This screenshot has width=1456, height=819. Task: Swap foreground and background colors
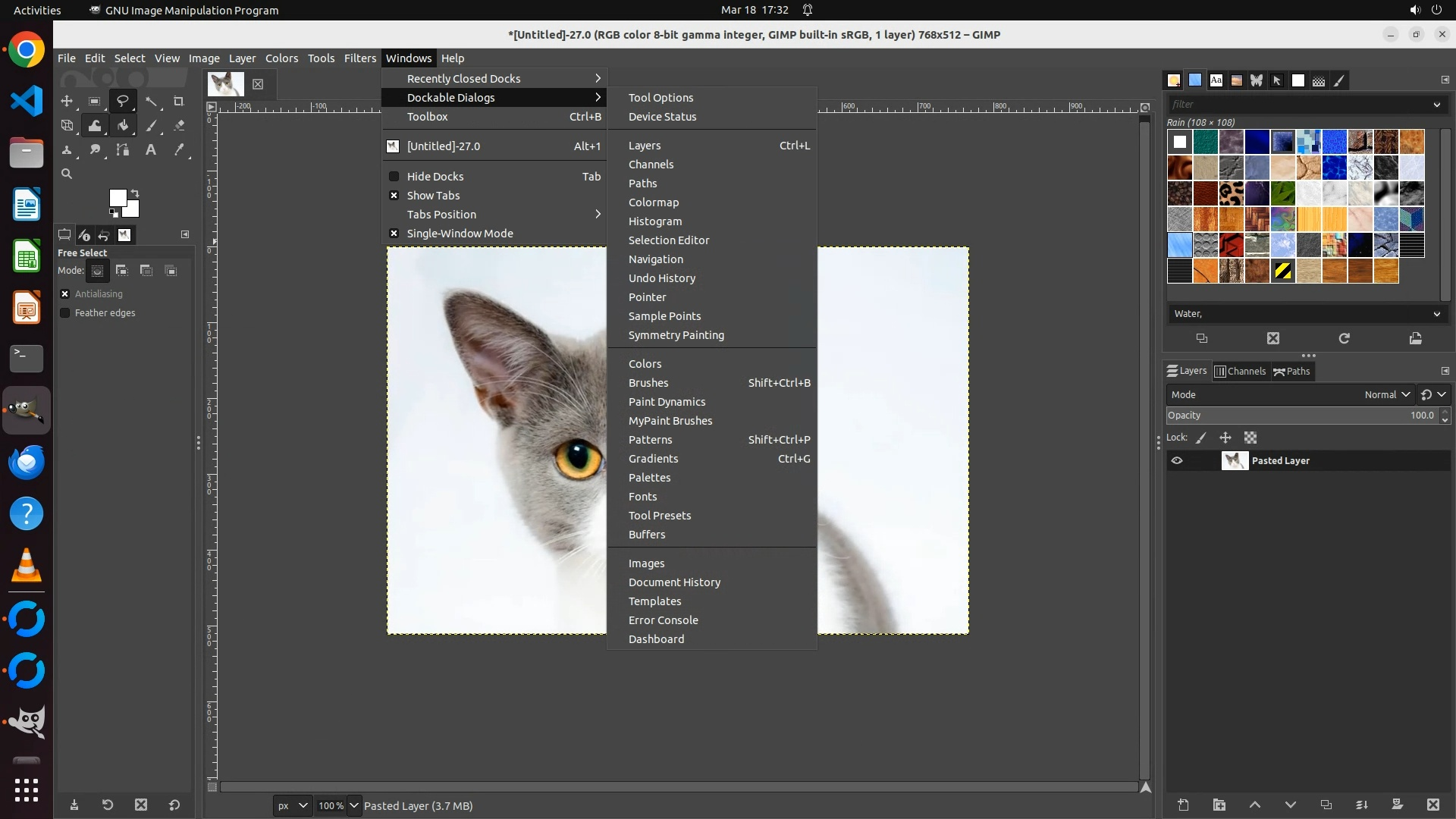[x=135, y=193]
